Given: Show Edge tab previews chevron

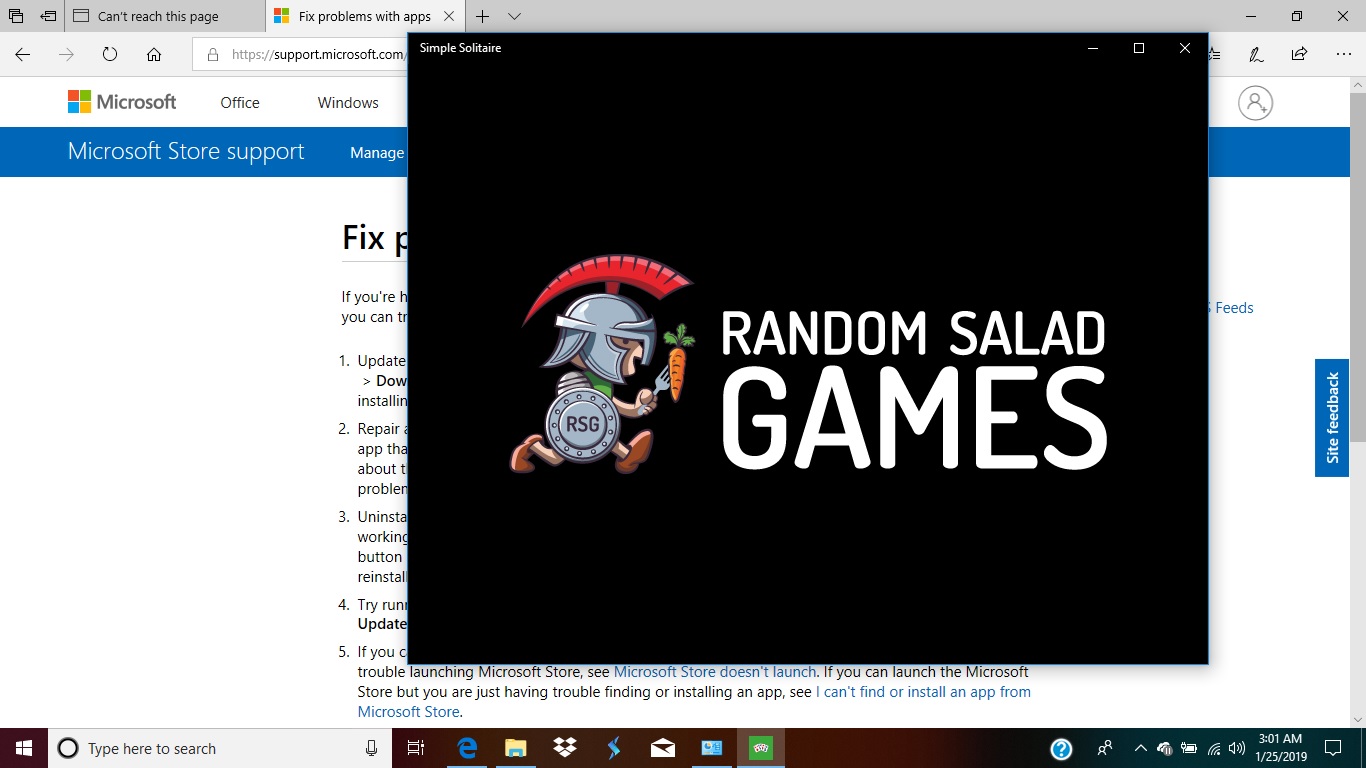Looking at the screenshot, I should point(514,16).
